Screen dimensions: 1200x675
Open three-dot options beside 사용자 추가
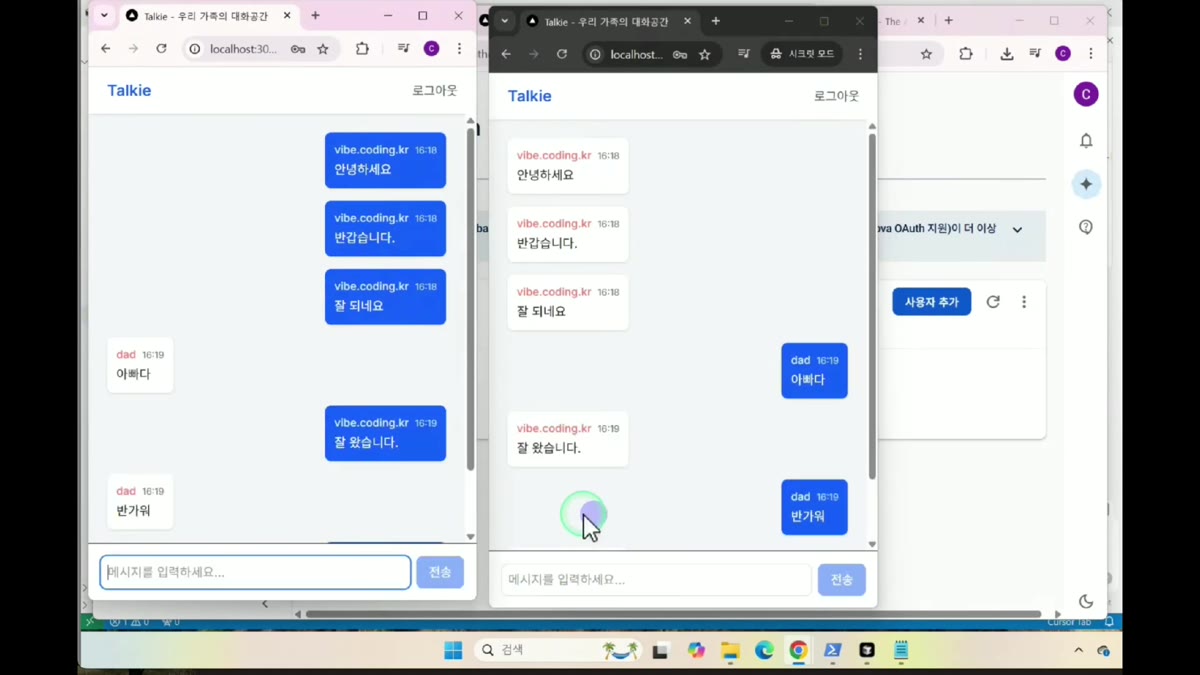[1024, 302]
